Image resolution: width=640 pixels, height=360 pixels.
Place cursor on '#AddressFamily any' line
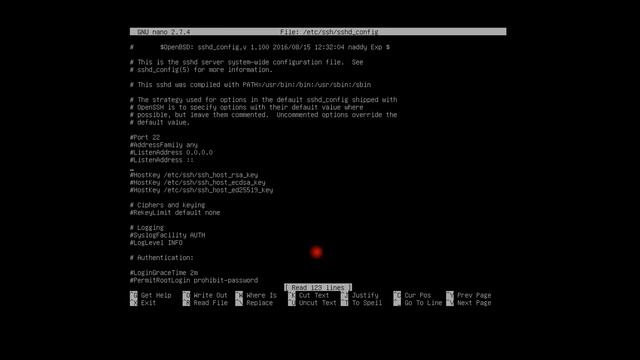[x=164, y=145]
